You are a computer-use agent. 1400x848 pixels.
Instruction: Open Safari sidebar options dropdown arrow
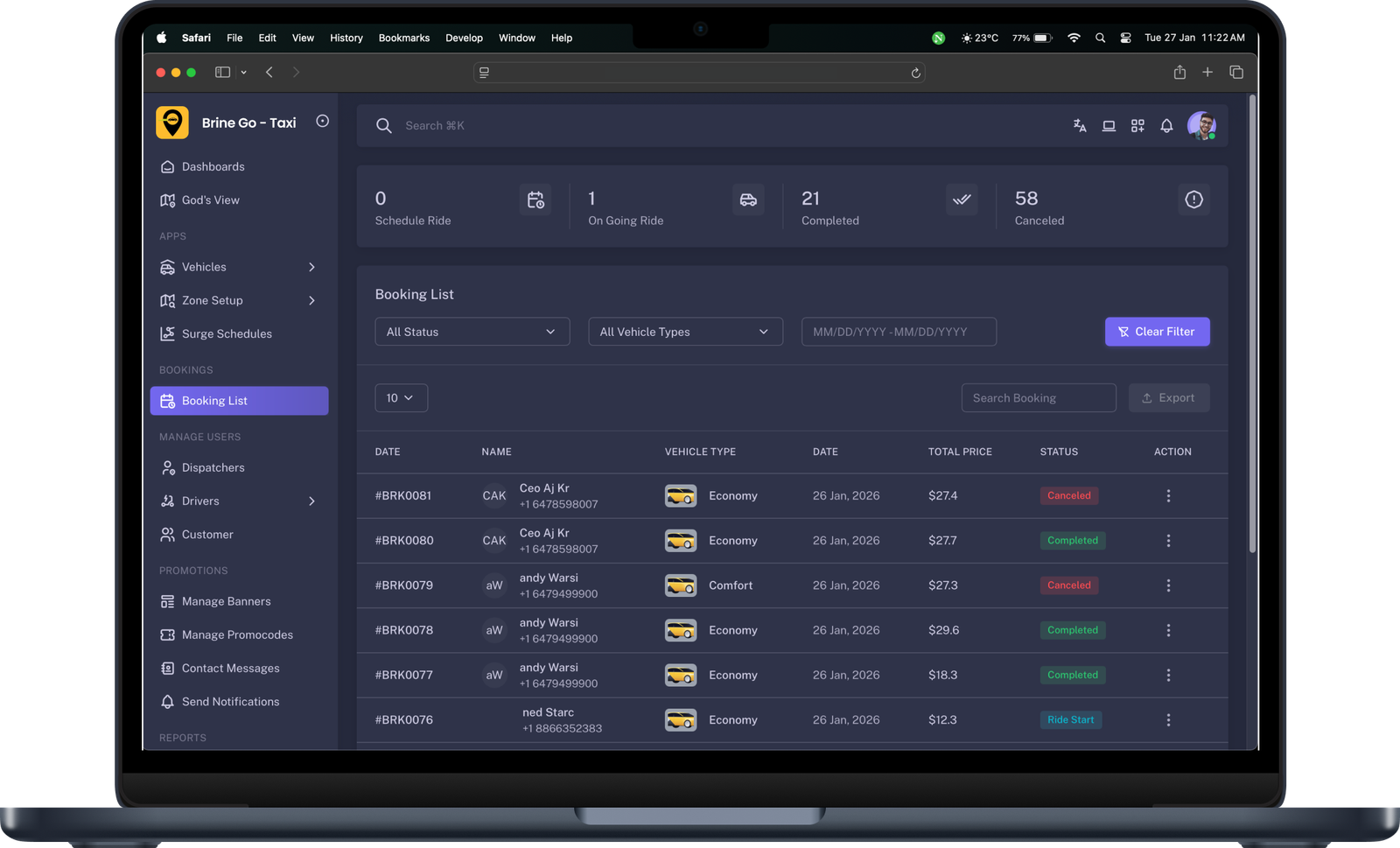pos(243,73)
